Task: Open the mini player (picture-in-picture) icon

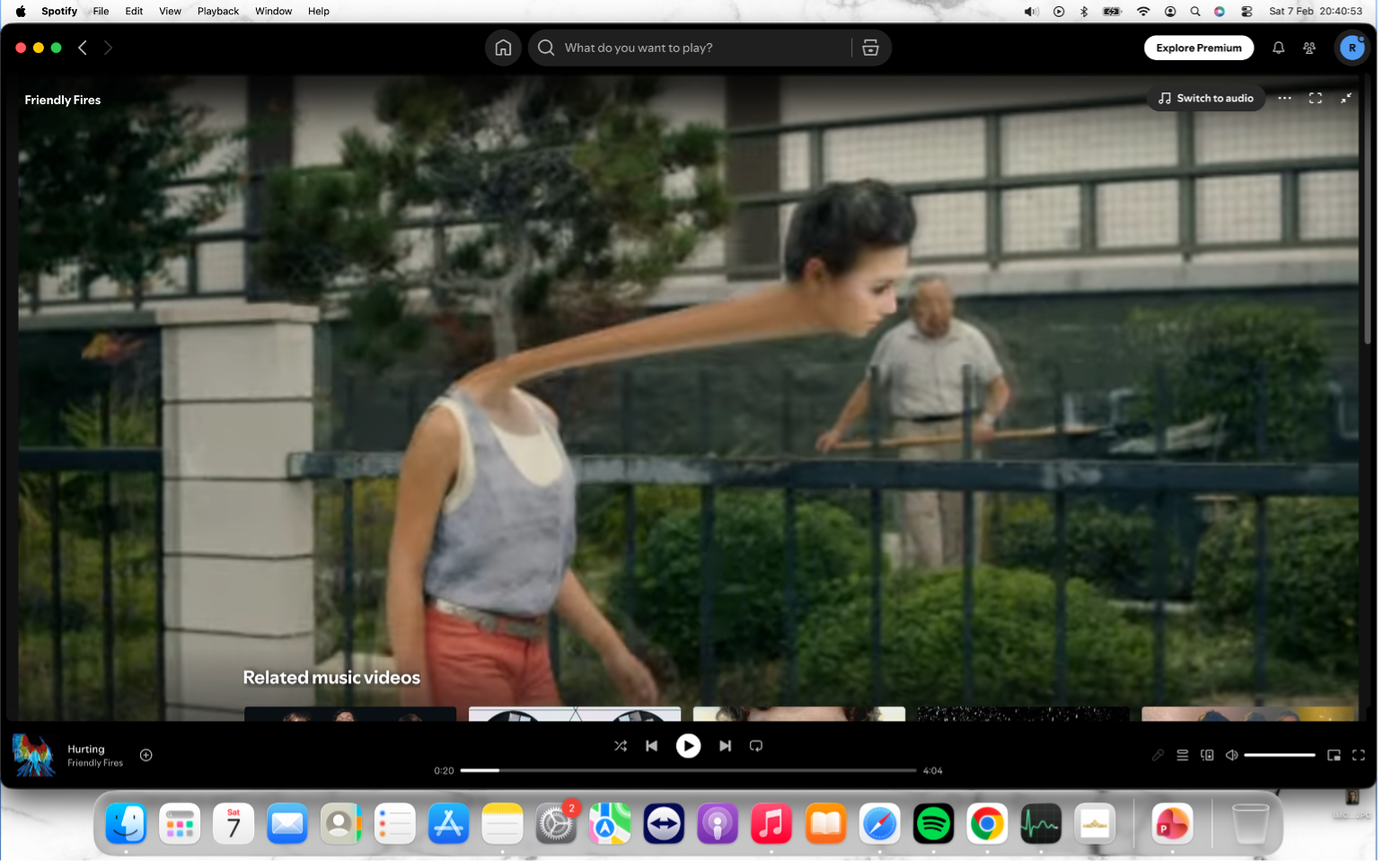Action: tap(1334, 755)
